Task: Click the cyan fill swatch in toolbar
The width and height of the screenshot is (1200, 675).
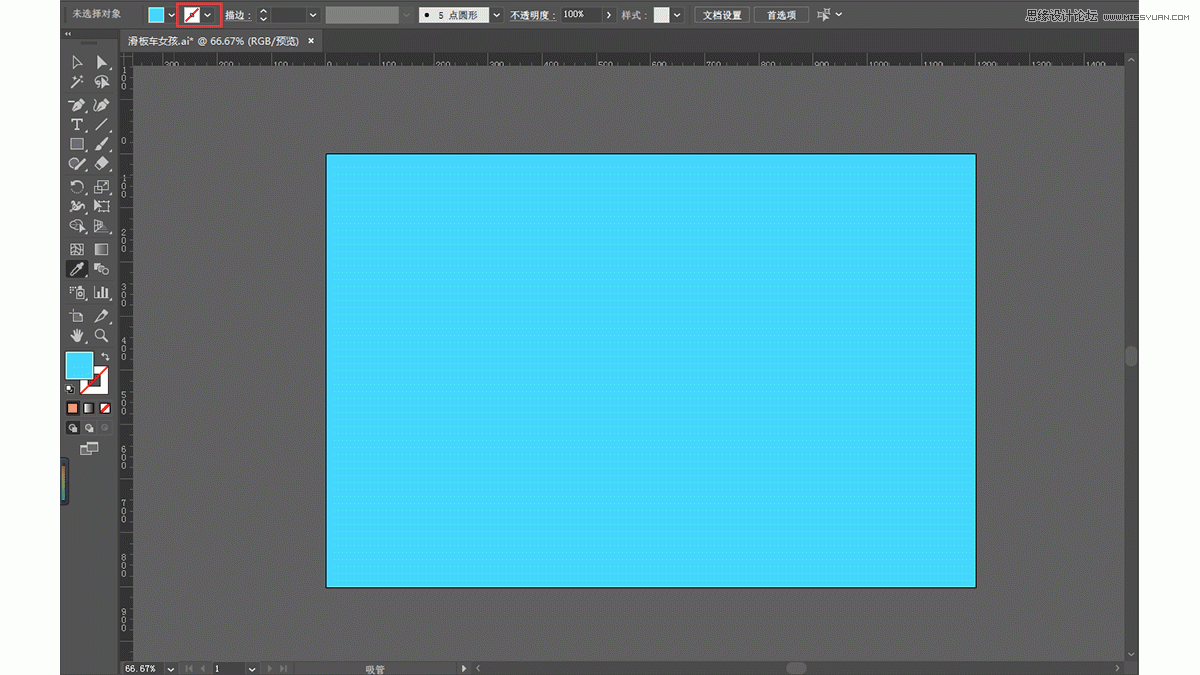Action: pyautogui.click(x=79, y=366)
